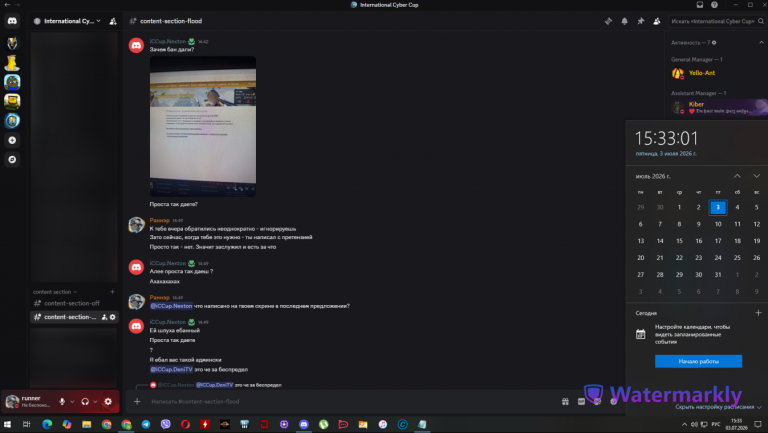The width and height of the screenshot is (768, 433).
Task: Focus the message input for content-section-flood
Action: tap(353, 402)
